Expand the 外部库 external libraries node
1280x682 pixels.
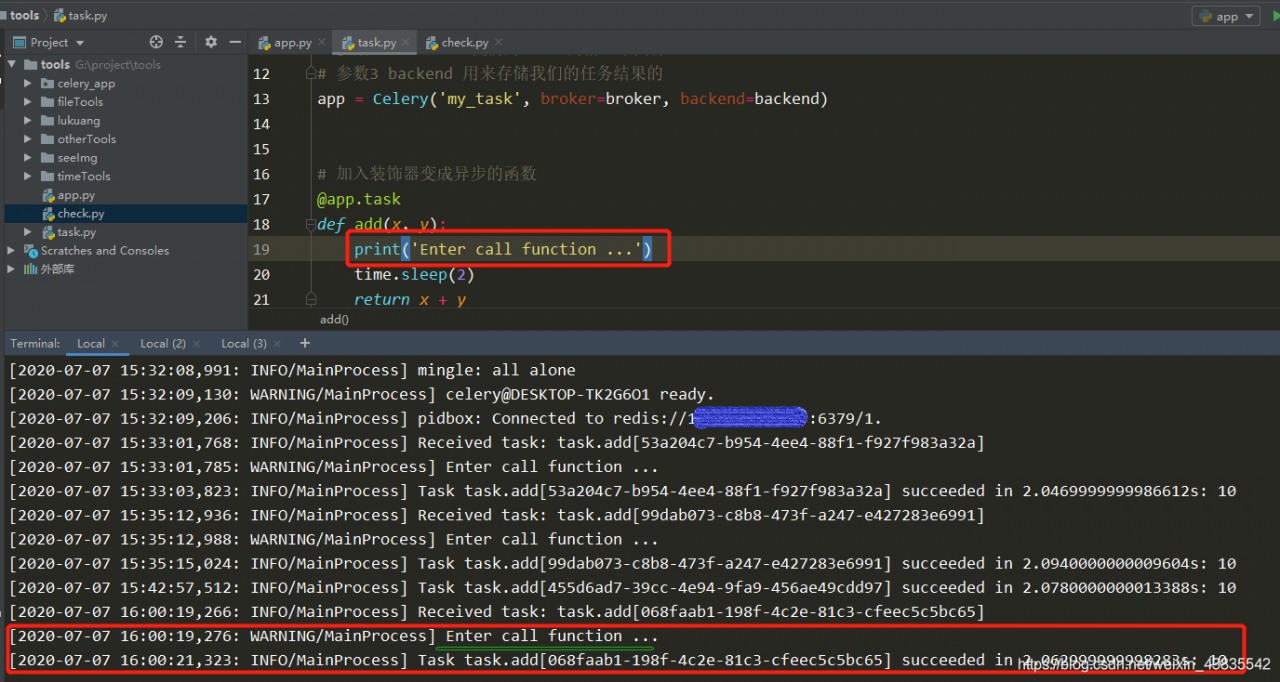coord(12,269)
